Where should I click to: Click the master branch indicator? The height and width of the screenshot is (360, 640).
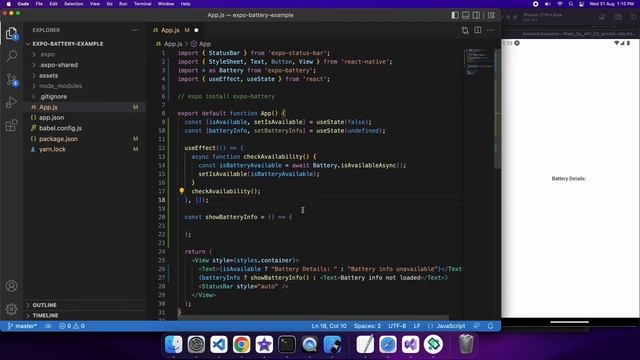click(22, 326)
